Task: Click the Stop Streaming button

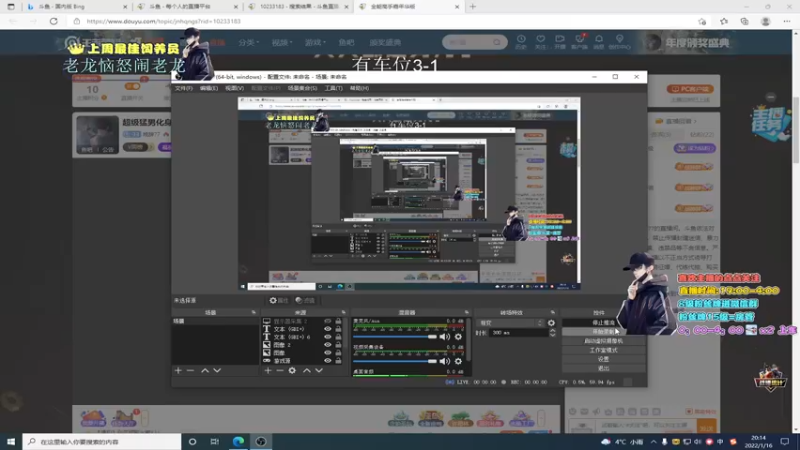Action: 604,322
